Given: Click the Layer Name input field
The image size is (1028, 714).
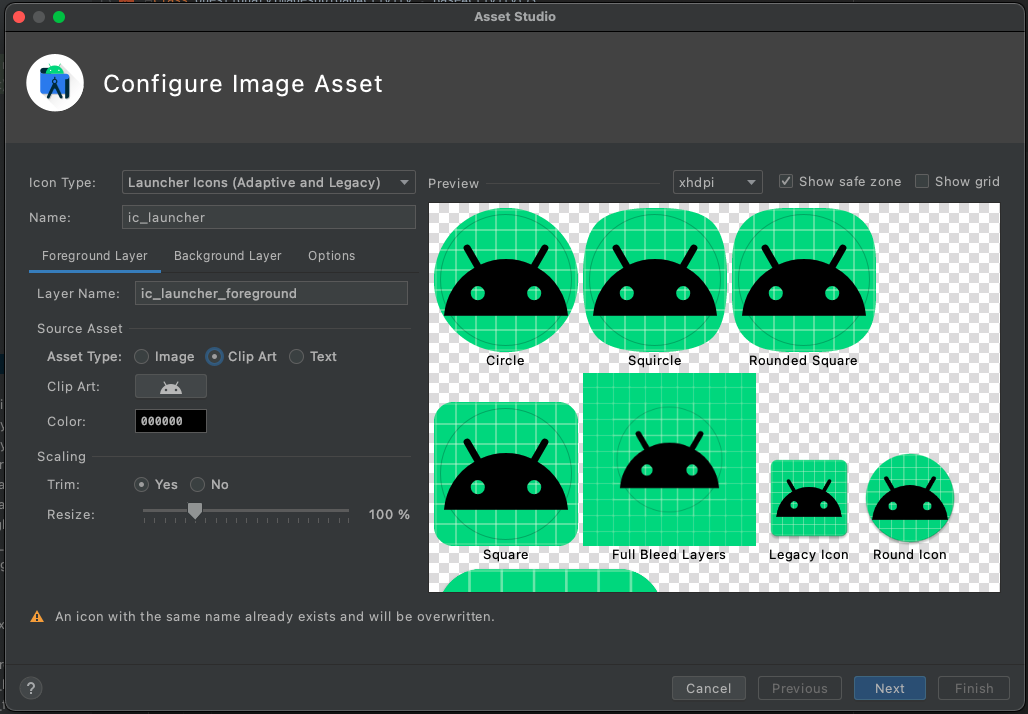Looking at the screenshot, I should (271, 293).
